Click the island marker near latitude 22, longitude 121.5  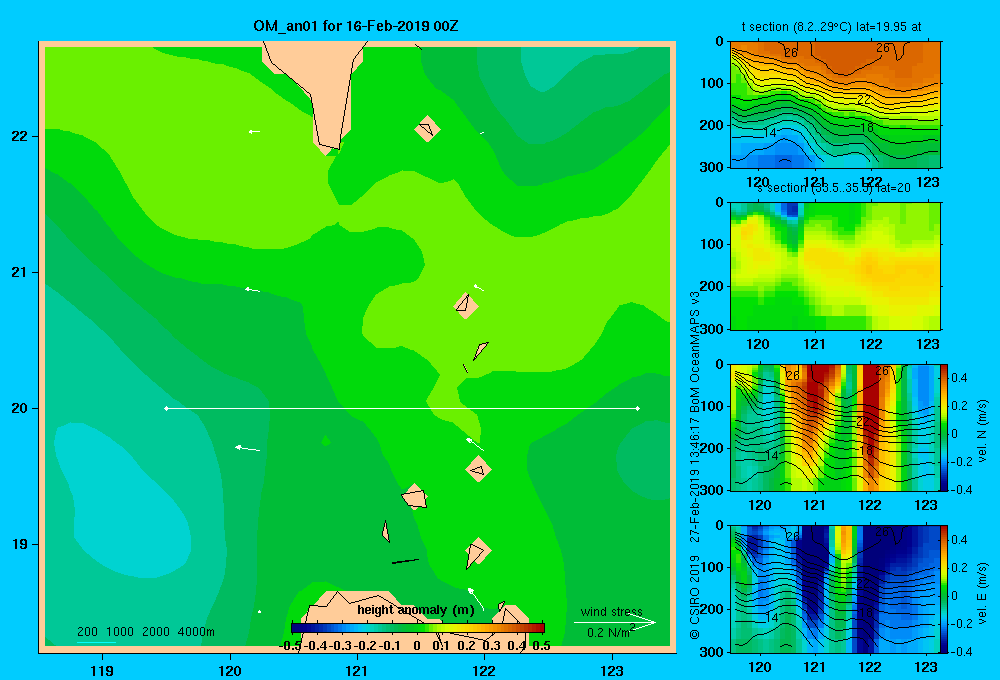[427, 129]
